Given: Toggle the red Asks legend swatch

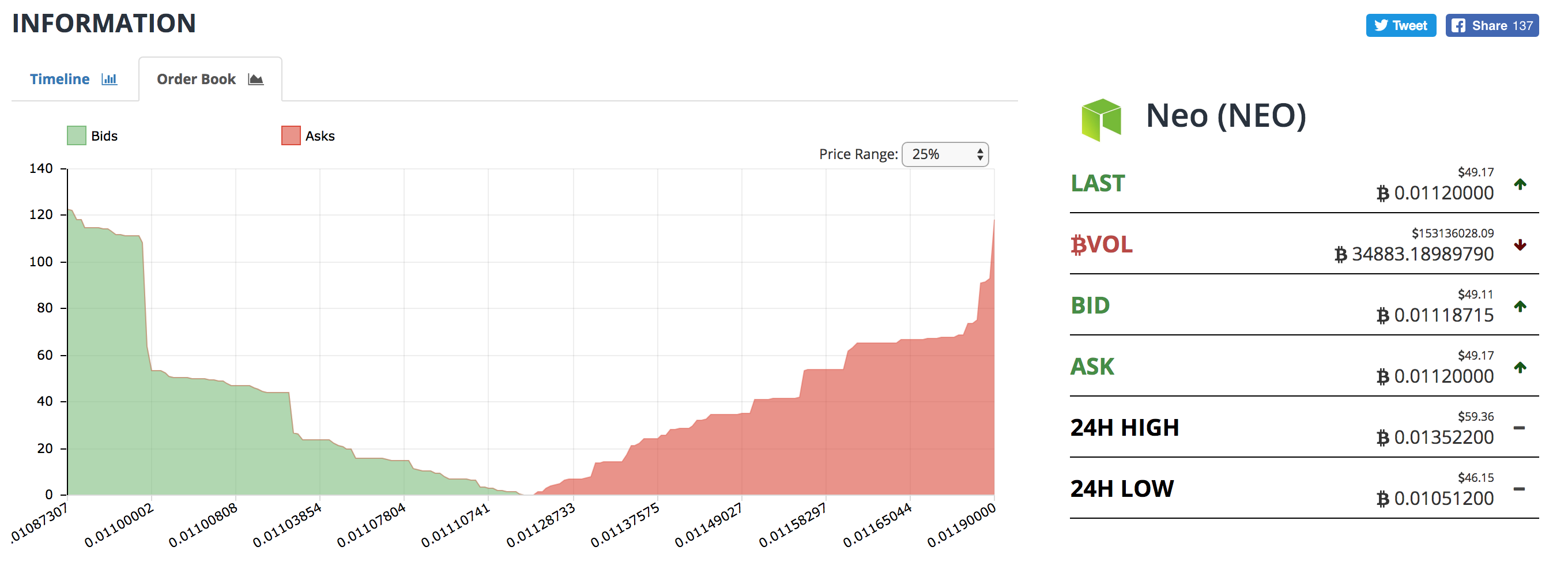Looking at the screenshot, I should [291, 135].
